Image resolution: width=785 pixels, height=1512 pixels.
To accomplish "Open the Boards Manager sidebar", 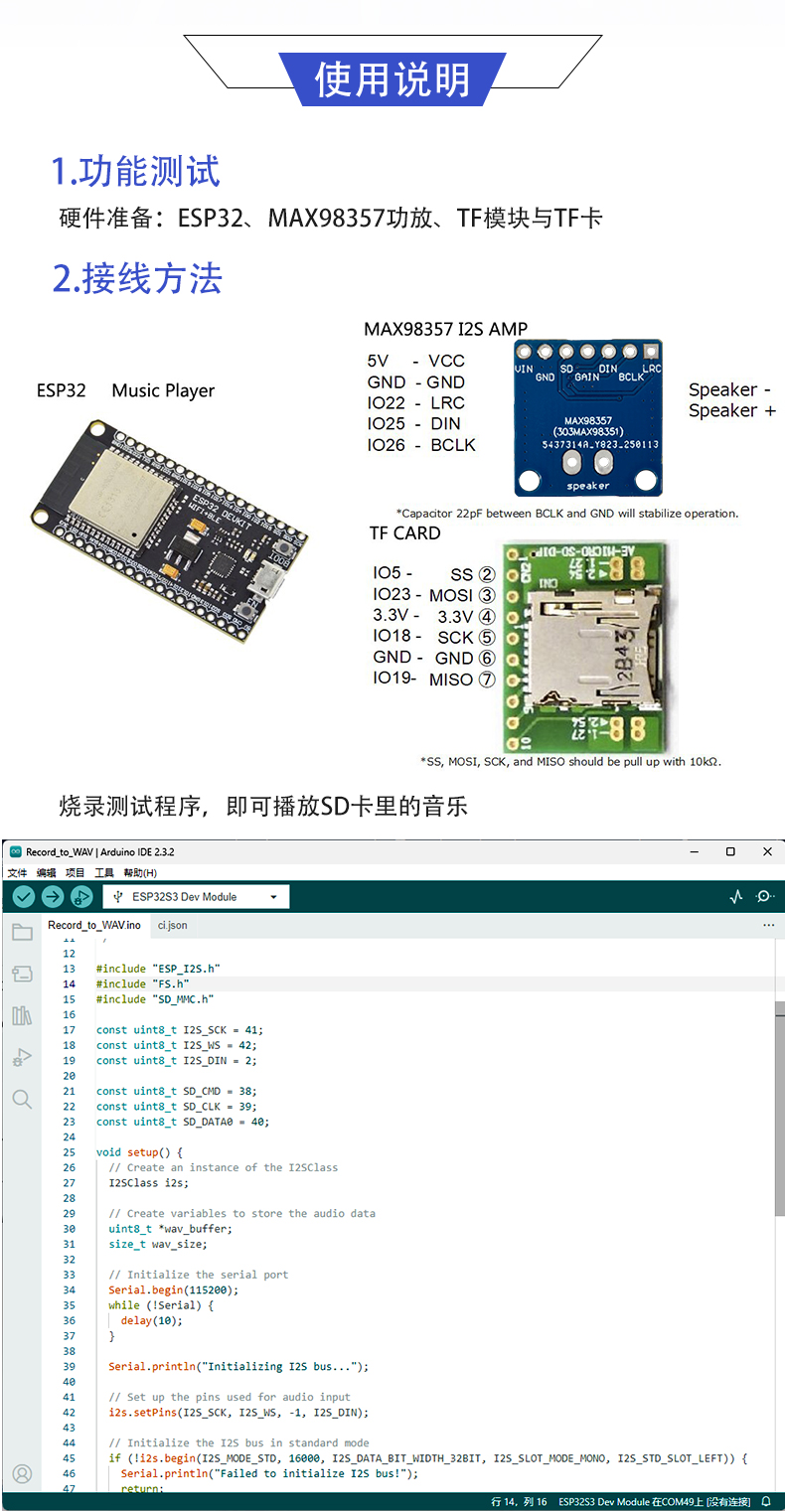I will pyautogui.click(x=22, y=974).
